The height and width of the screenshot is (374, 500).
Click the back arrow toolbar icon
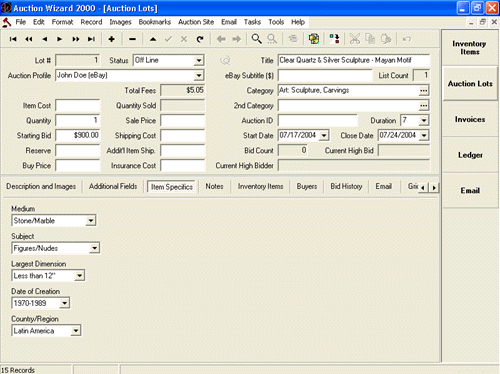pos(221,39)
